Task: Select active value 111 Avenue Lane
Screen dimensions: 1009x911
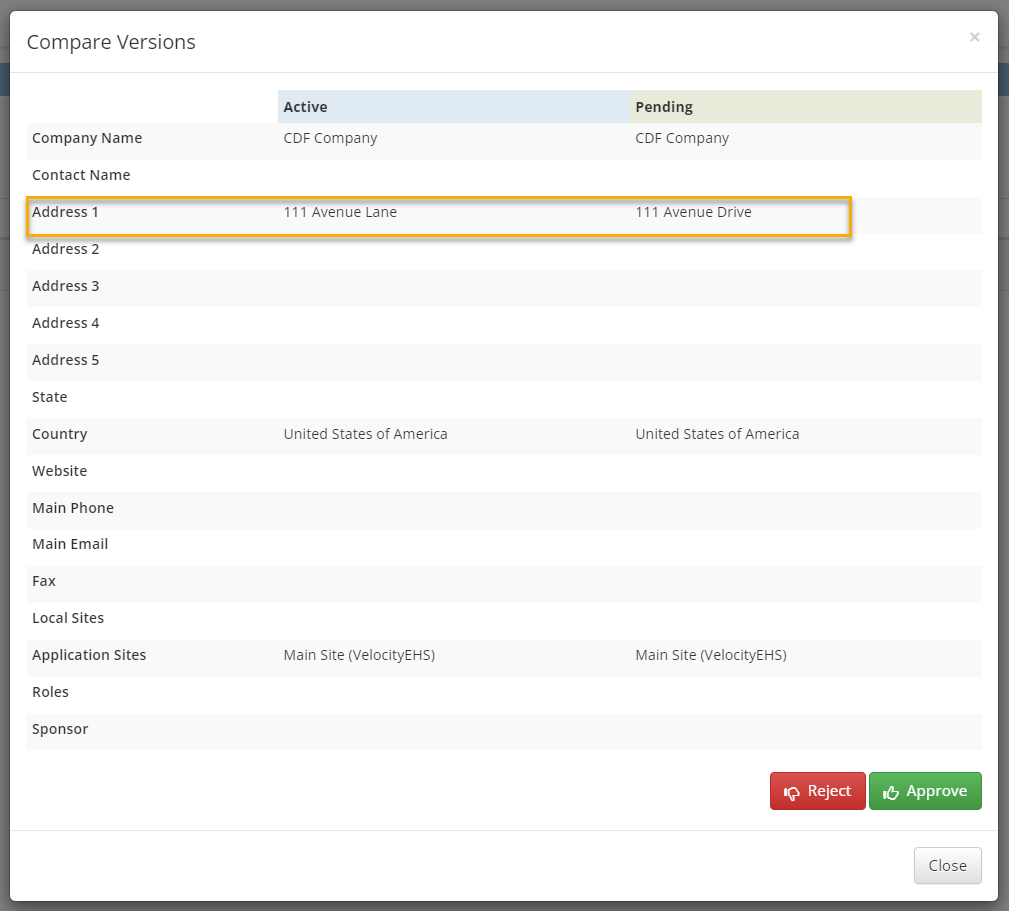Action: pos(340,212)
